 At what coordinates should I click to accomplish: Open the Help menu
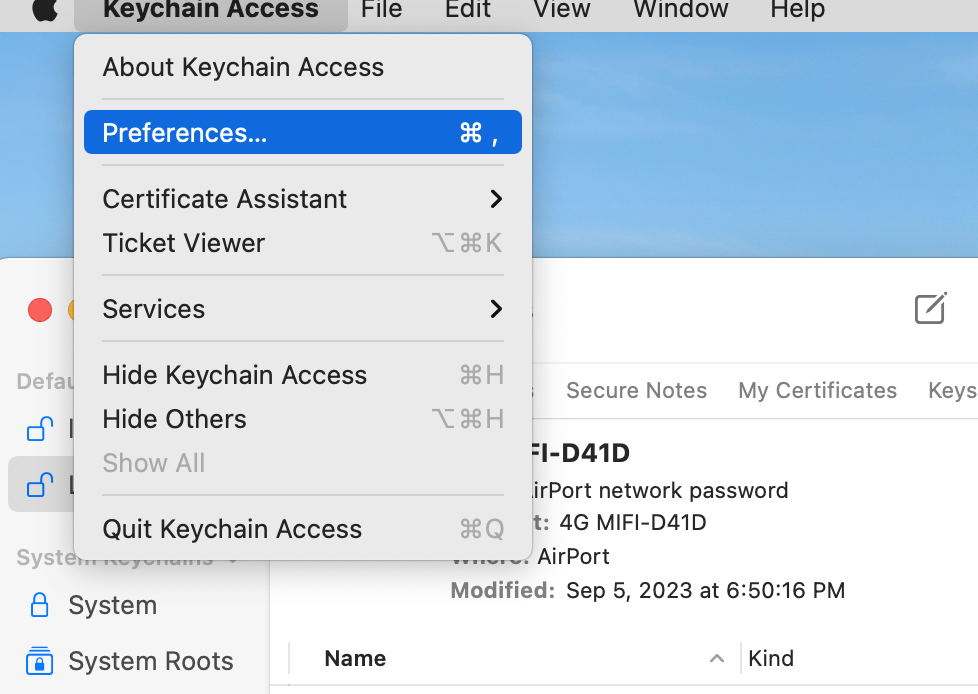(x=797, y=9)
